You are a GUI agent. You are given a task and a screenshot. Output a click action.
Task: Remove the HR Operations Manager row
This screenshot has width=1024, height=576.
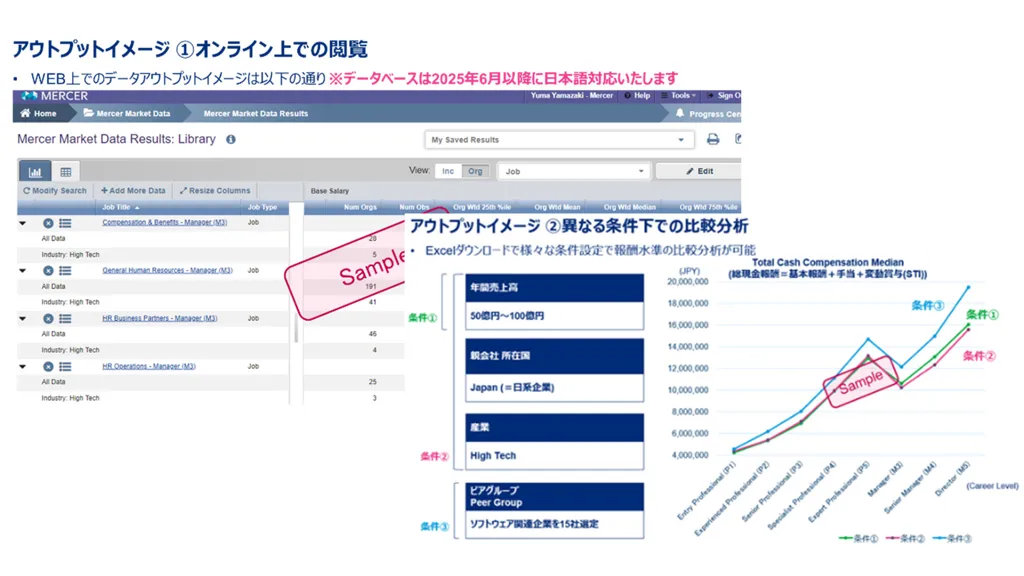pos(48,367)
